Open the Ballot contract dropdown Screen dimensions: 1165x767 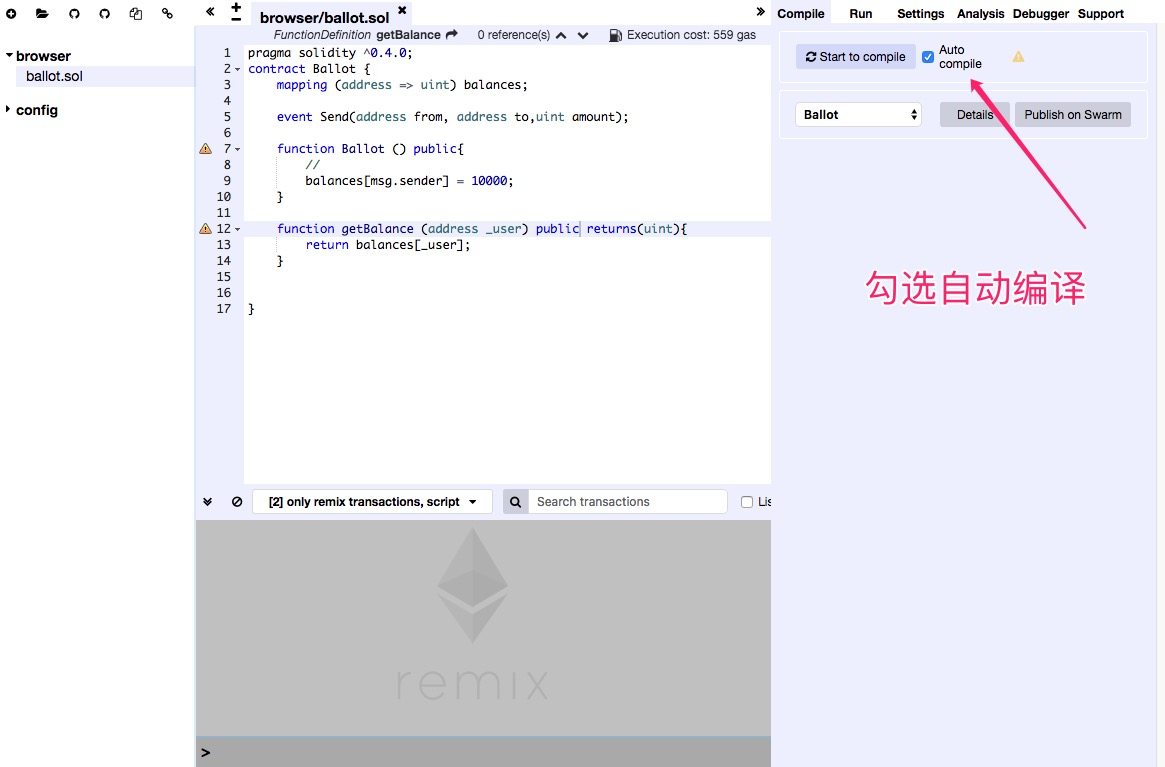tap(858, 114)
